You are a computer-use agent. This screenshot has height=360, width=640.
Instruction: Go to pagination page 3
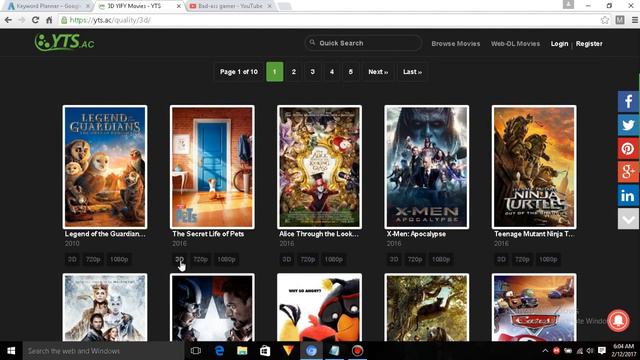coord(313,72)
